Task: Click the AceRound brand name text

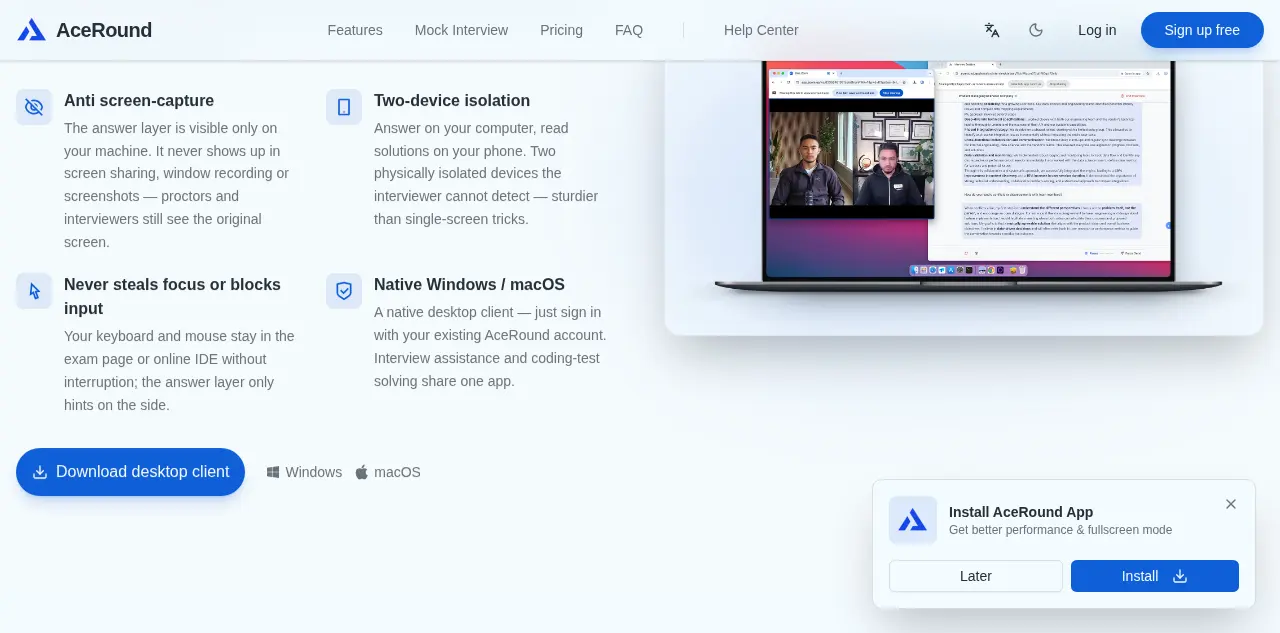Action: coord(104,30)
